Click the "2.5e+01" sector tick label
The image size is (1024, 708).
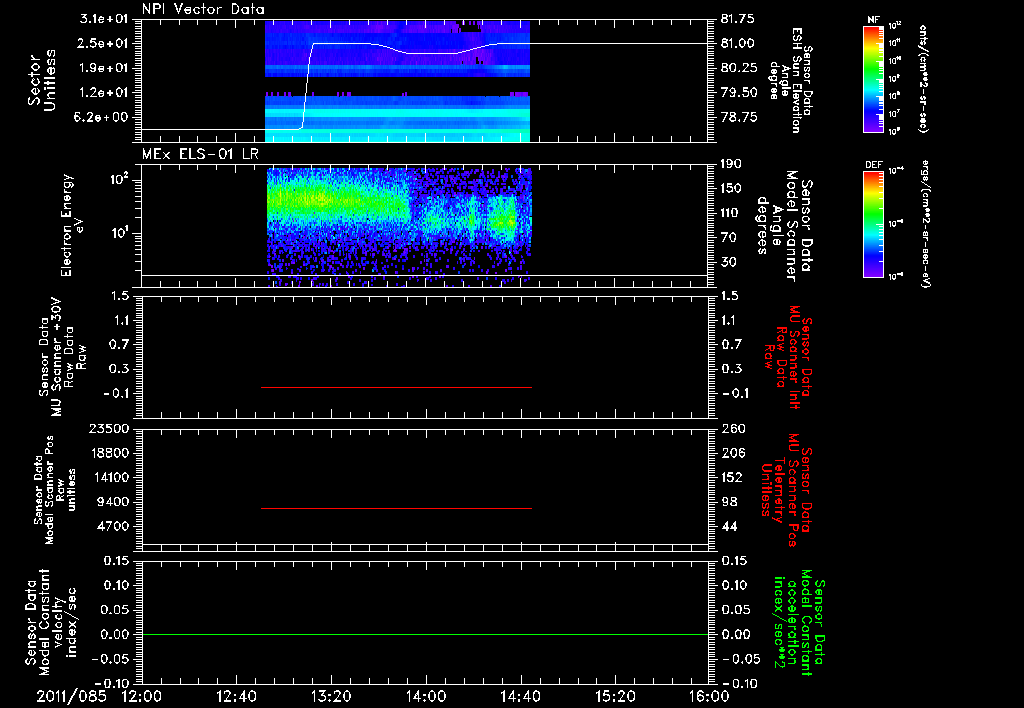tap(104, 43)
